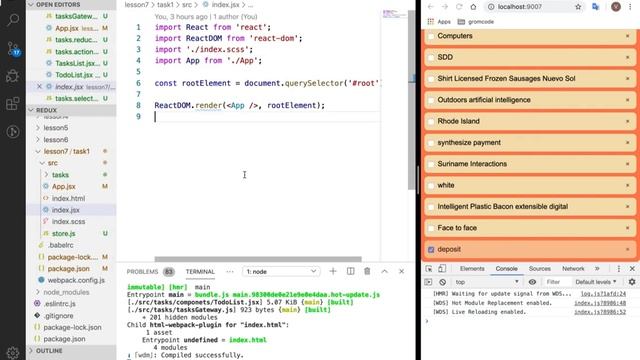640x360 pixels.
Task: Open the console context top dropdown
Action: (486, 282)
